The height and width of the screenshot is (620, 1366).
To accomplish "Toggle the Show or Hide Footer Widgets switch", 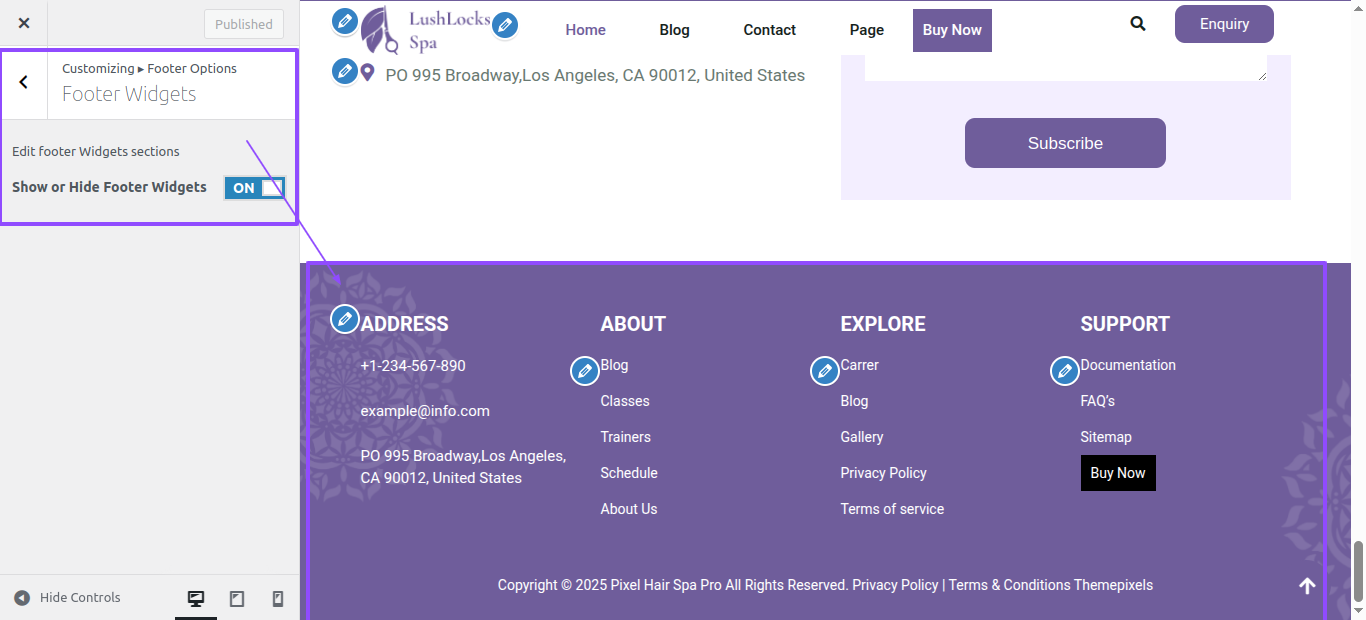I will click(254, 188).
